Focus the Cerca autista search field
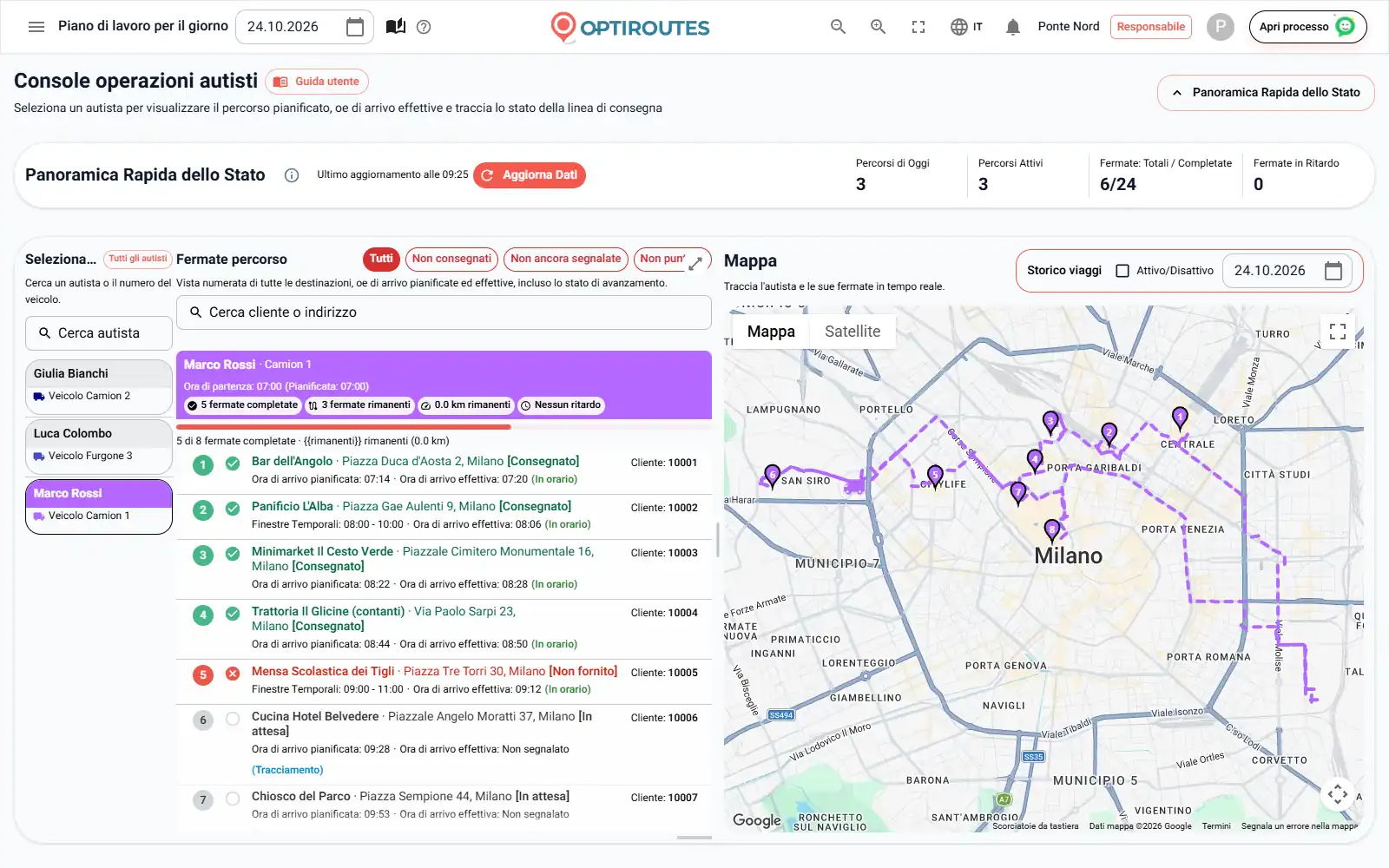1389x868 pixels. 98,333
